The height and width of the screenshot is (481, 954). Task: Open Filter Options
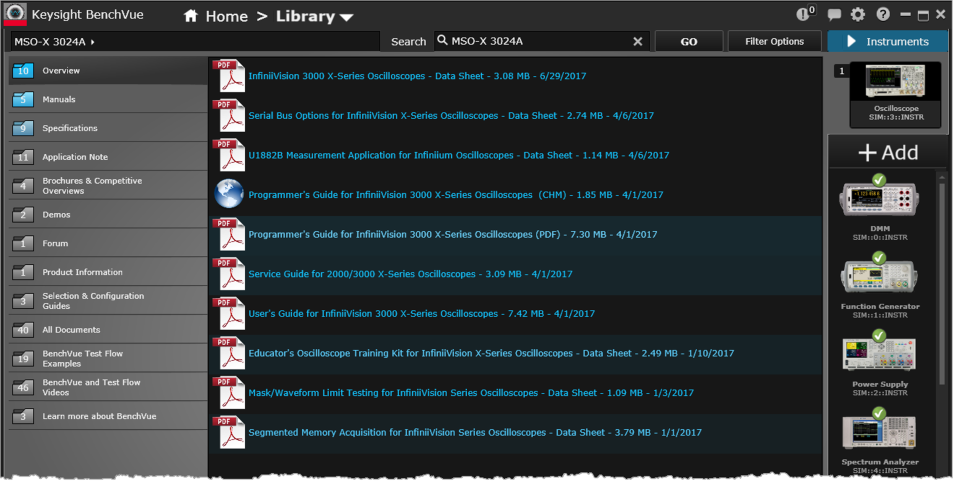coord(773,41)
